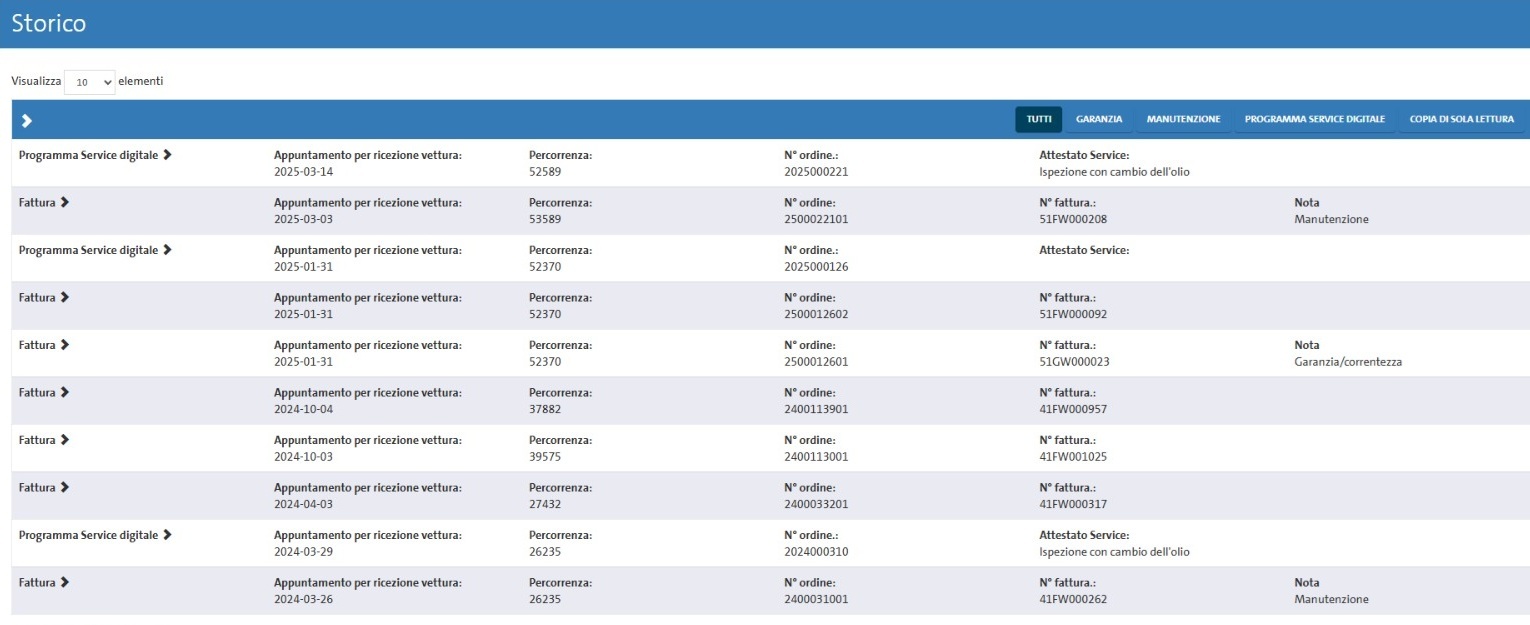Click order number 2400113001
1530x625 pixels.
tap(816, 457)
